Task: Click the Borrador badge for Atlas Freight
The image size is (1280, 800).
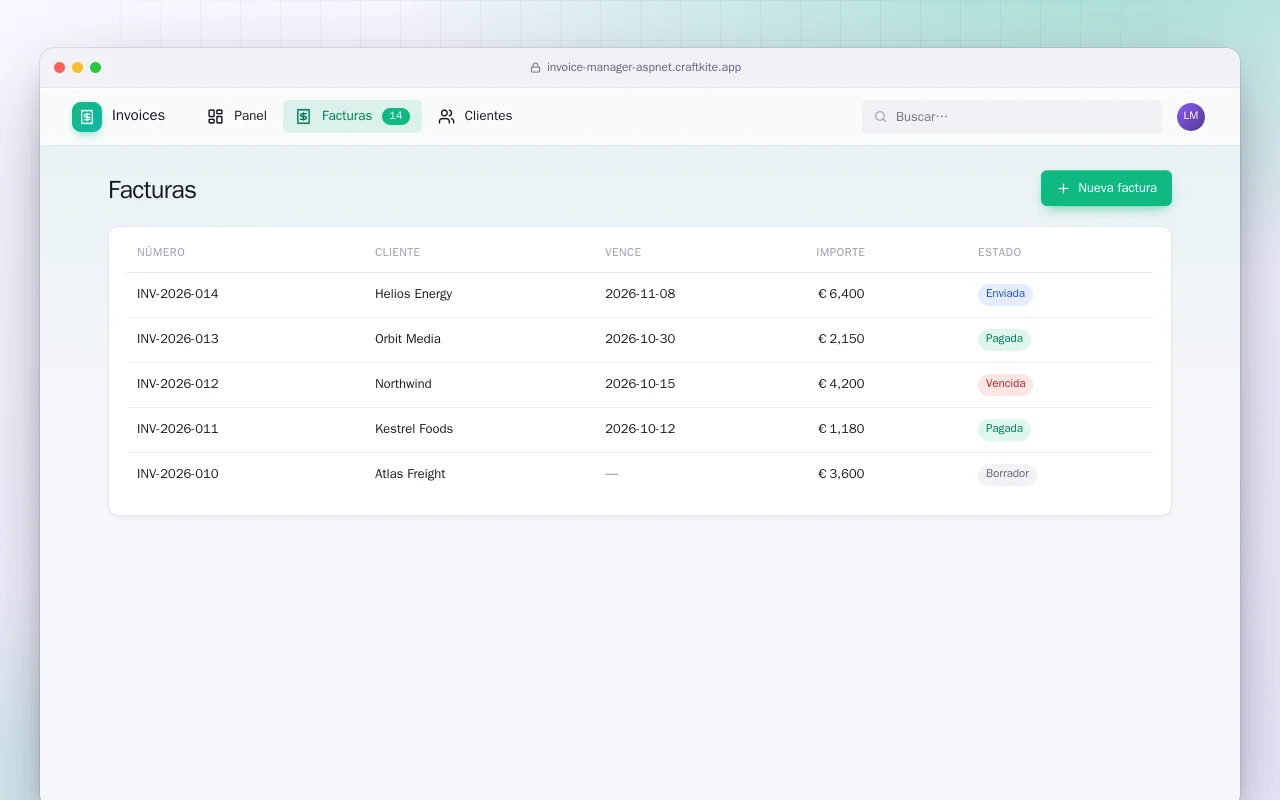Action: [1007, 474]
